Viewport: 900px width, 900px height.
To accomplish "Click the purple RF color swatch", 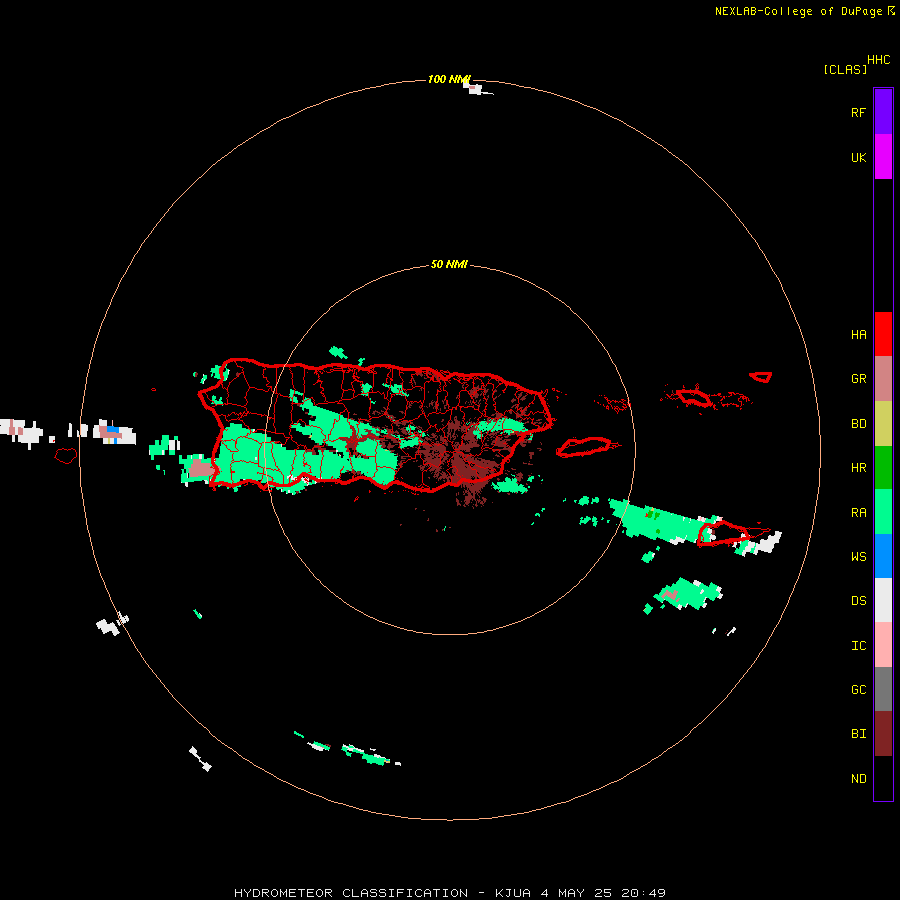I will point(883,111).
